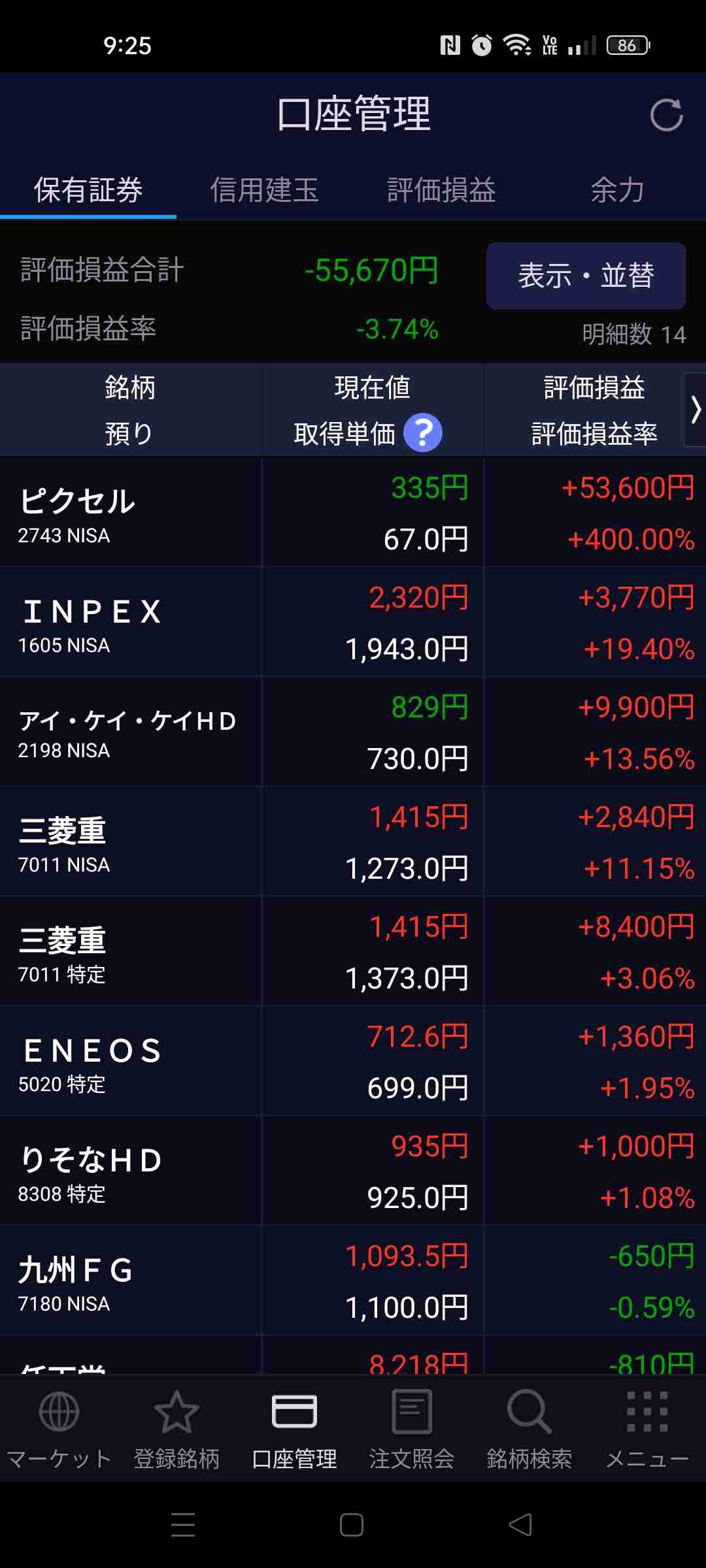Open the 取得単価 help question icon
706x1568 pixels.
click(x=423, y=433)
